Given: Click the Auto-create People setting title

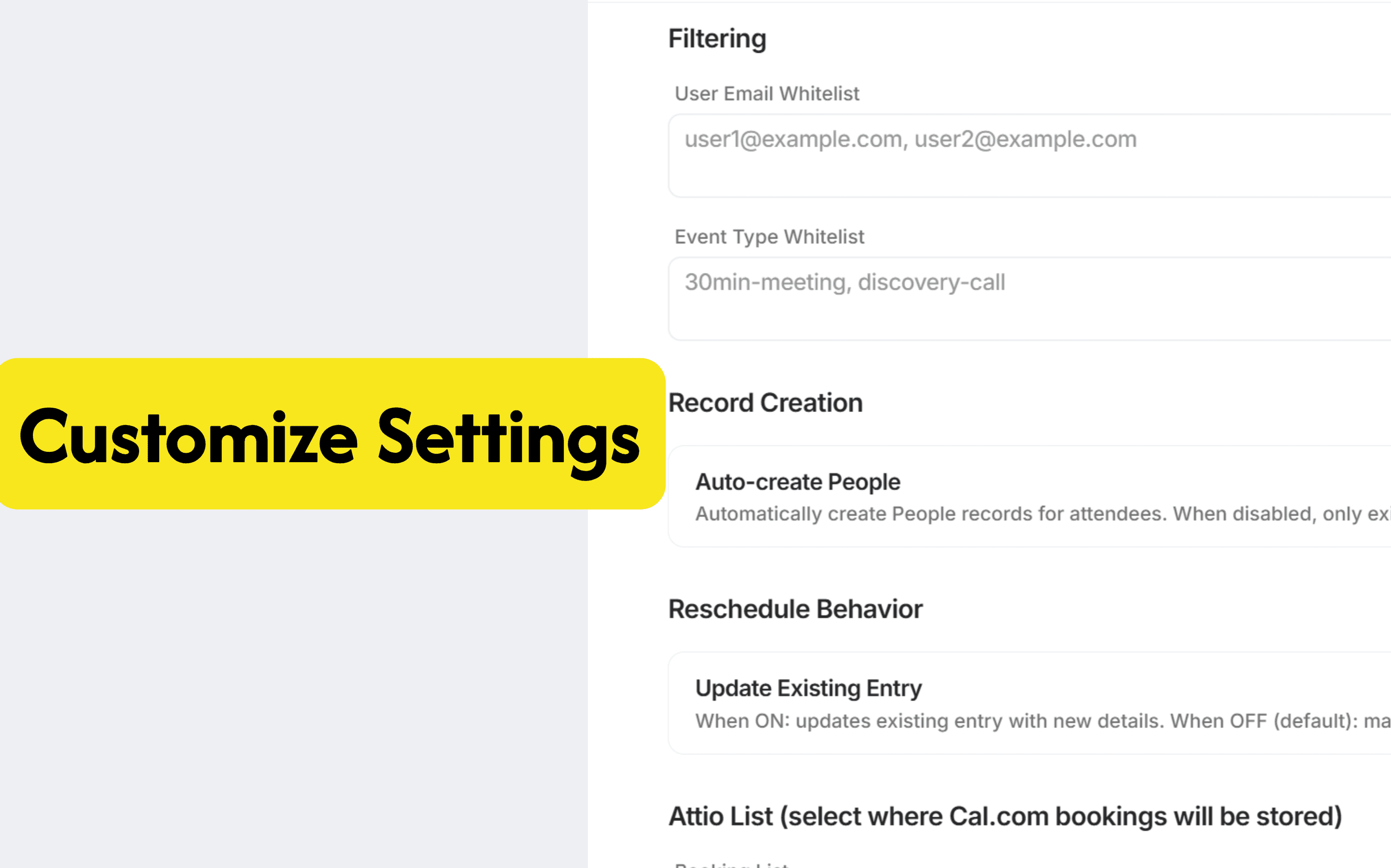Looking at the screenshot, I should click(x=797, y=482).
